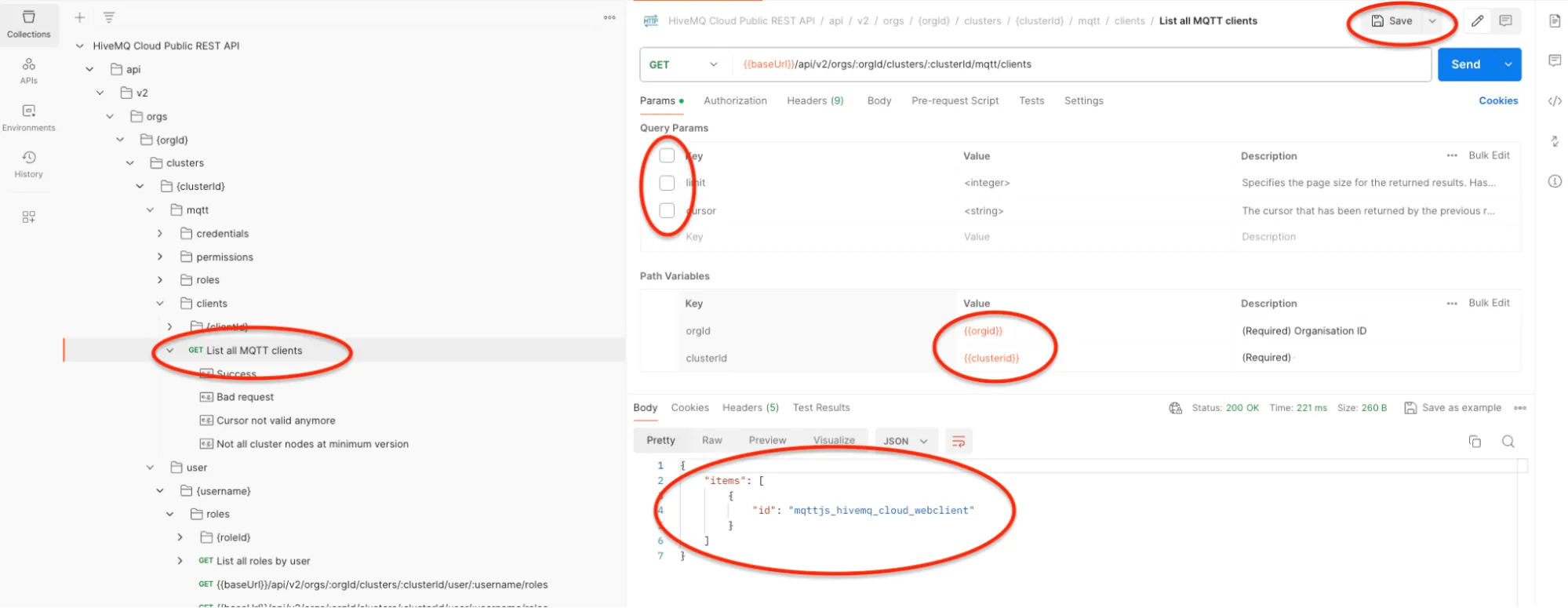Open the Send button dropdown arrow
1568x608 pixels.
tap(1508, 64)
